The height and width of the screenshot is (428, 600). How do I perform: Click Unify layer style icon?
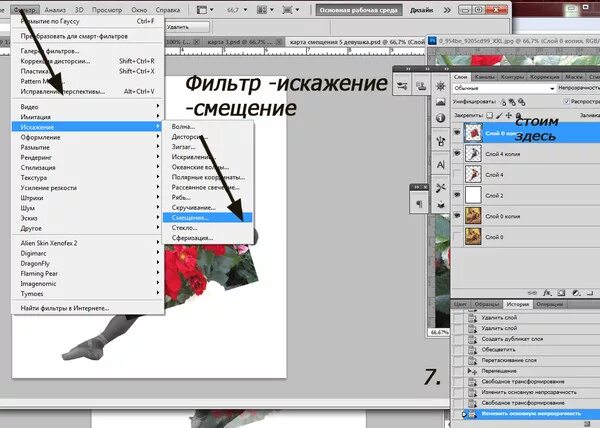(x=521, y=102)
